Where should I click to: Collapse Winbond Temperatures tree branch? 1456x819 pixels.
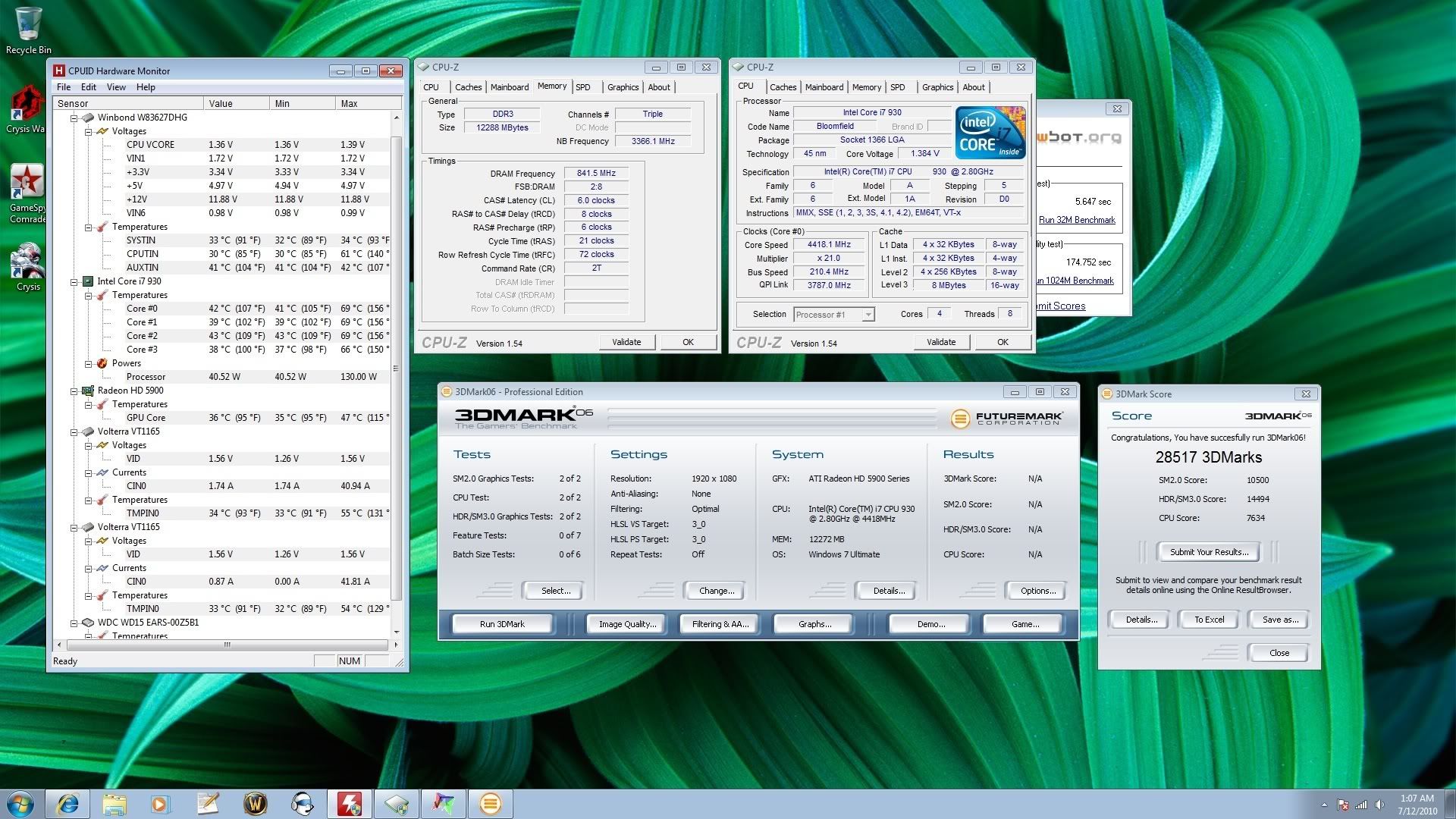[88, 227]
